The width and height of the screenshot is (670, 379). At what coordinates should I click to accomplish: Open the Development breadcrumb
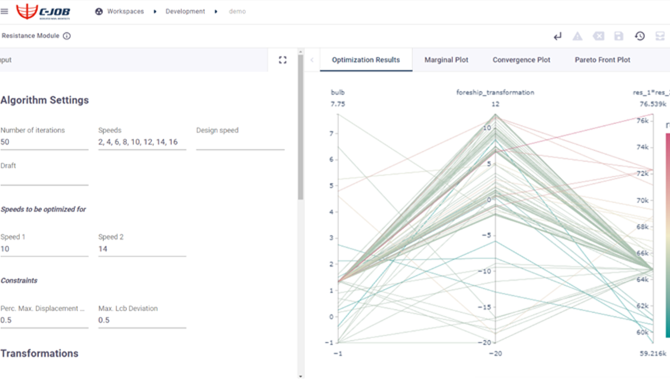coord(185,12)
